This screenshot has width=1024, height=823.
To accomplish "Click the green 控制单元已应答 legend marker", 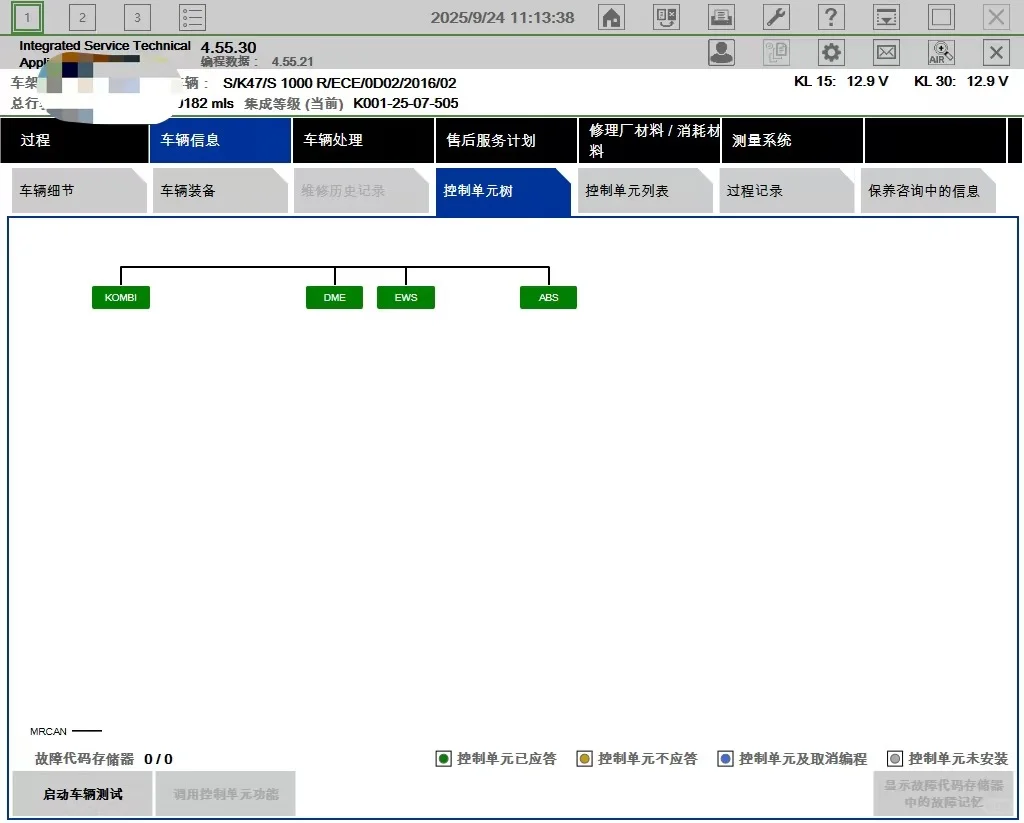I will click(x=443, y=759).
